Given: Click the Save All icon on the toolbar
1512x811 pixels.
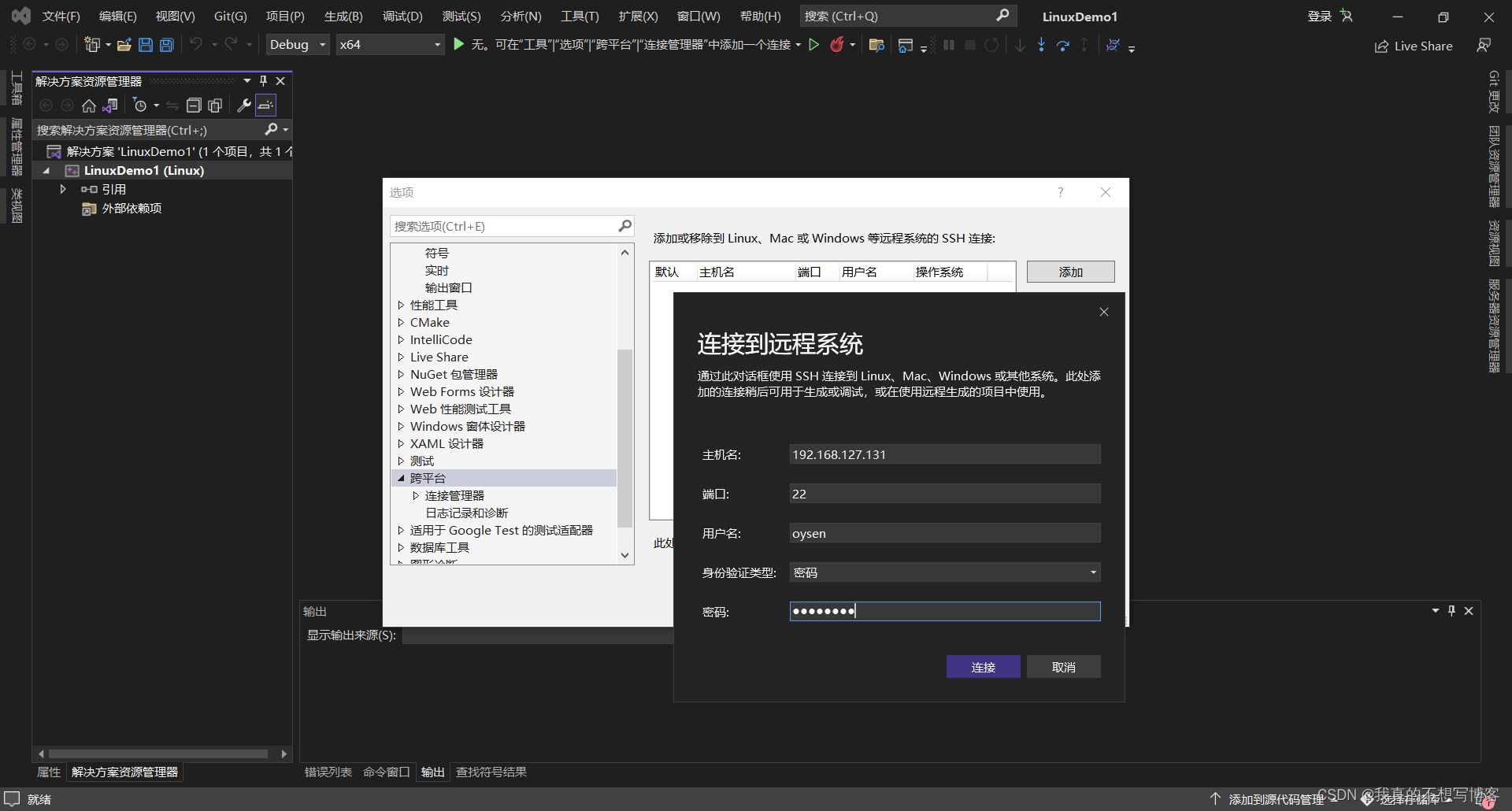Looking at the screenshot, I should pyautogui.click(x=166, y=45).
